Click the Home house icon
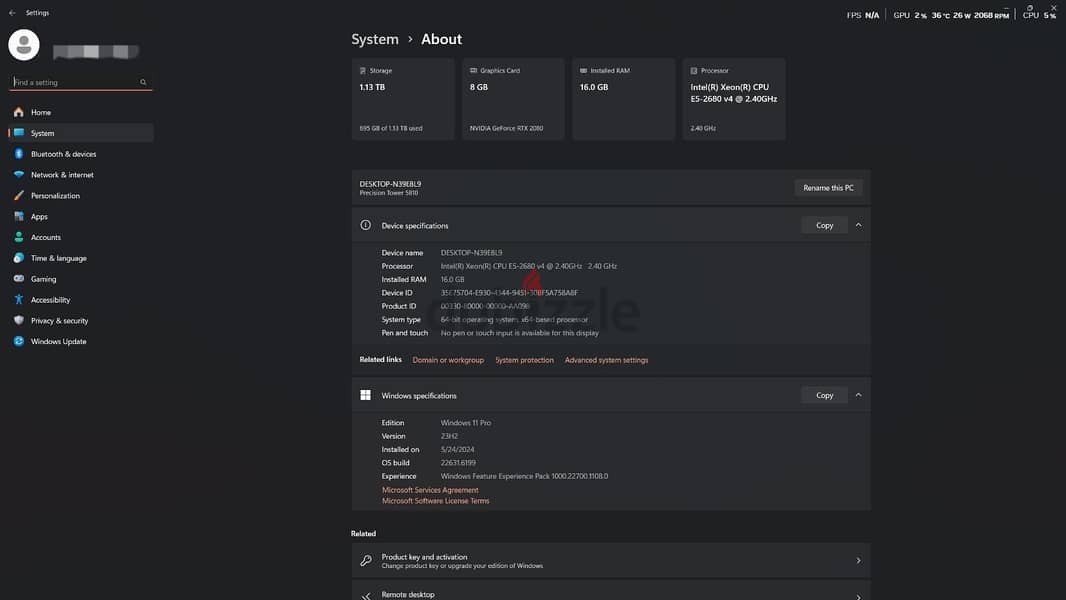This screenshot has height=600, width=1066. pyautogui.click(x=19, y=112)
